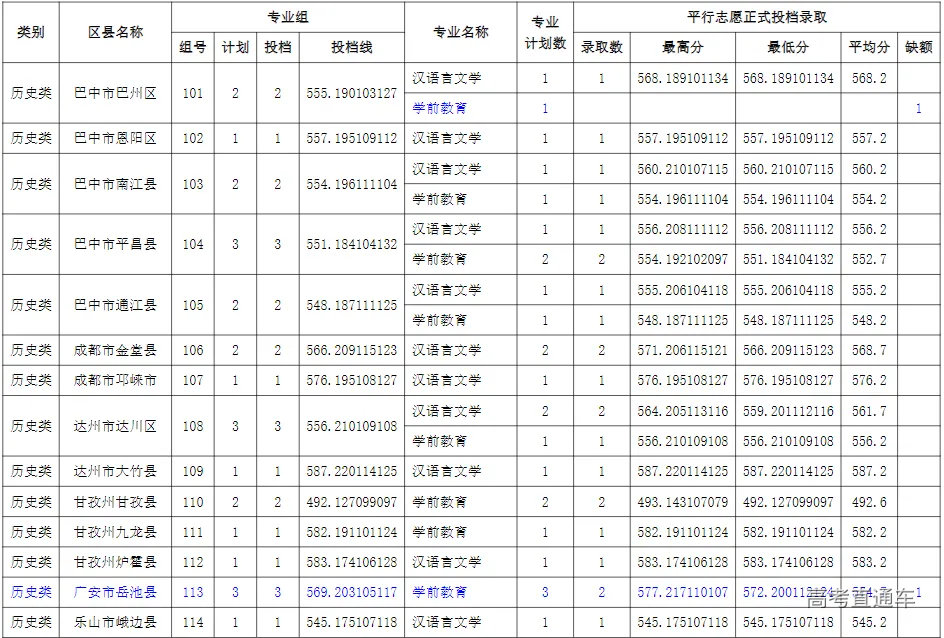Select the blue group number 113

pos(193,592)
